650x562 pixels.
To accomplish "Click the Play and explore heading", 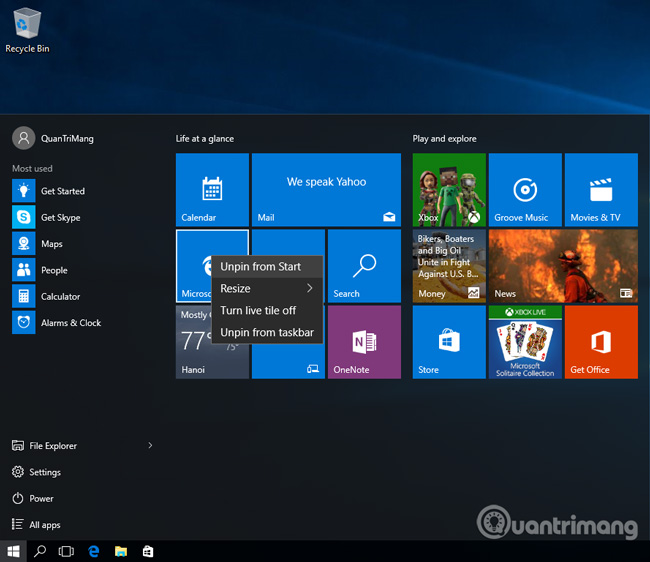I will tap(444, 139).
